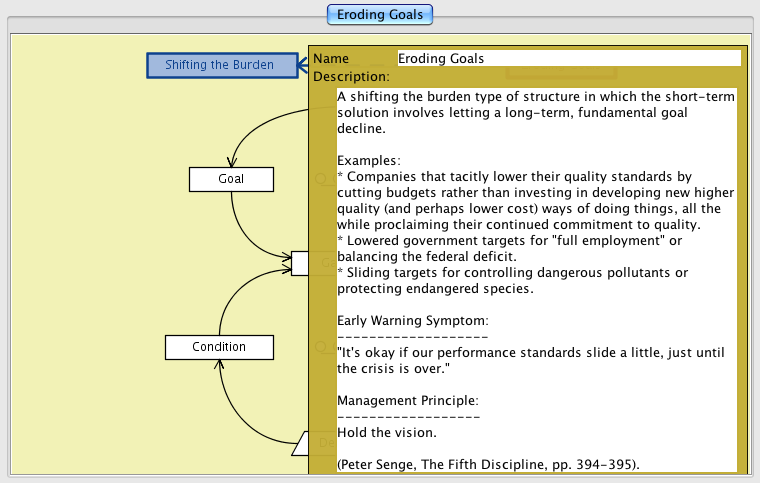Click the line about lowered government targets
Screen dimensions: 760x483
510,240
